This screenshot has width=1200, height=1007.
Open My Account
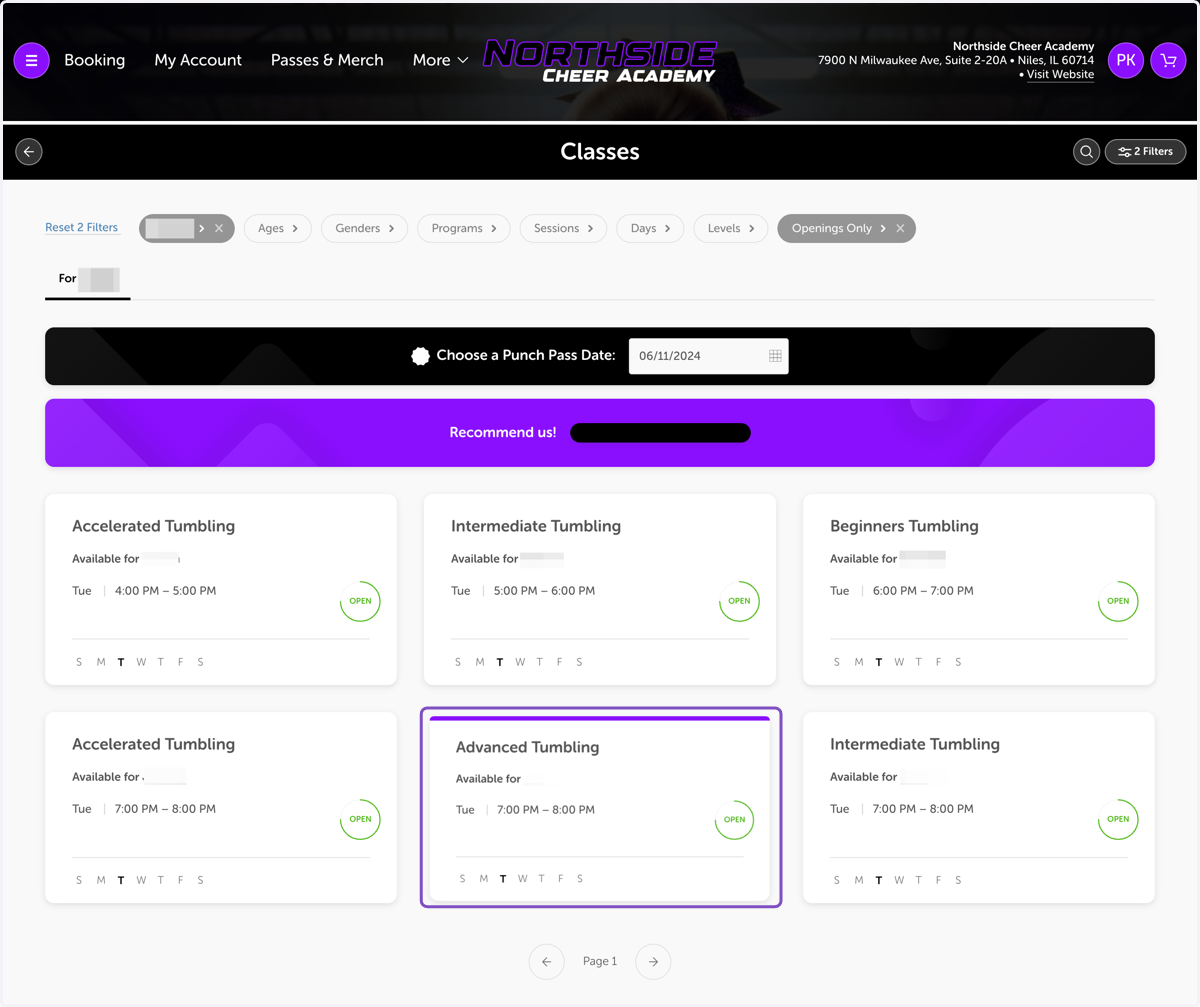(x=198, y=60)
